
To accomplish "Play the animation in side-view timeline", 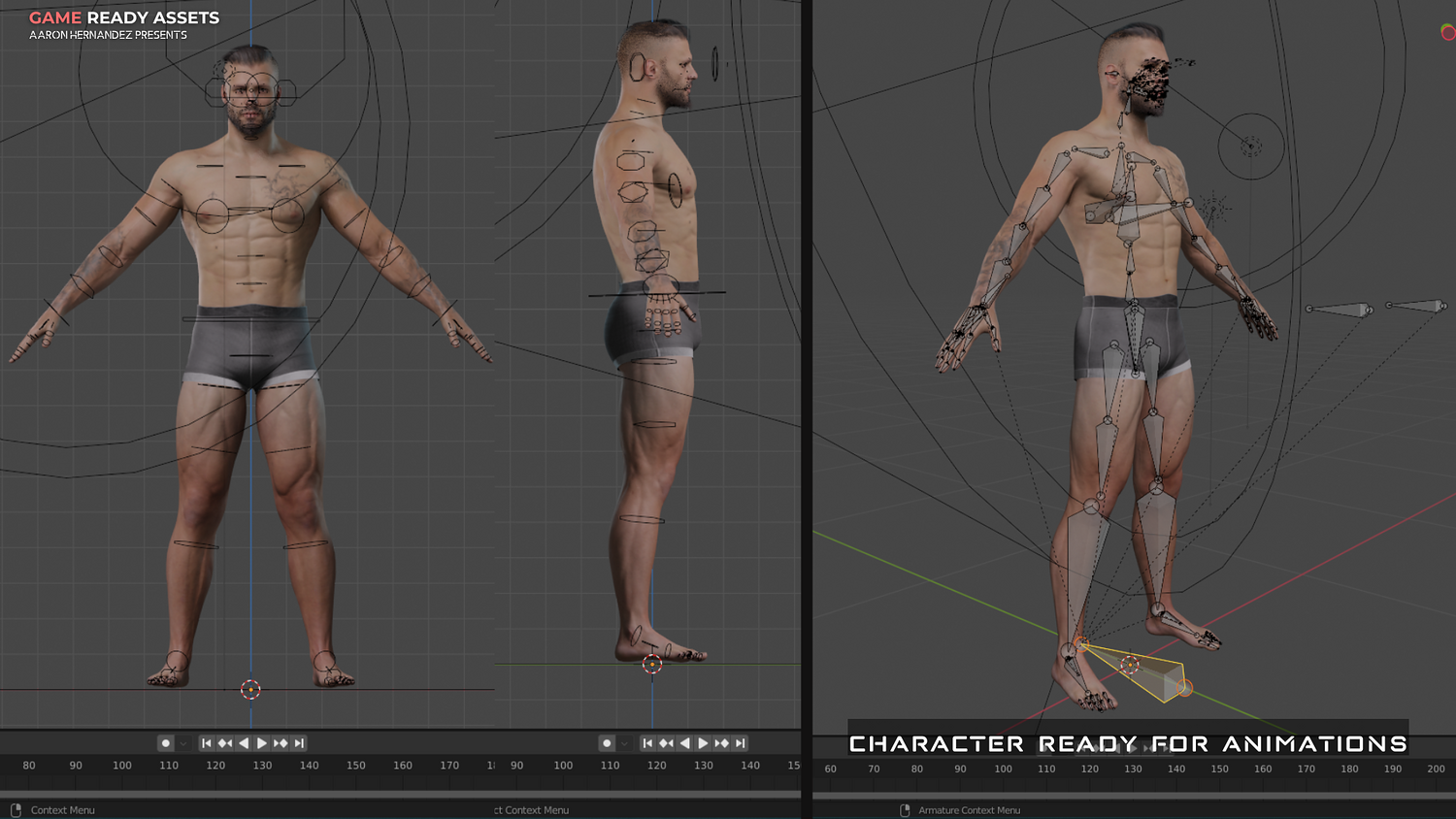I will [703, 743].
